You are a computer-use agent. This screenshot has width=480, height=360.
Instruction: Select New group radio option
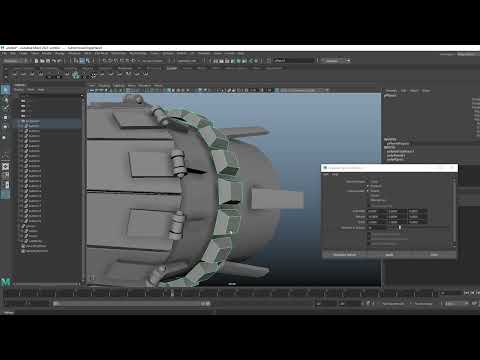[x=368, y=201]
